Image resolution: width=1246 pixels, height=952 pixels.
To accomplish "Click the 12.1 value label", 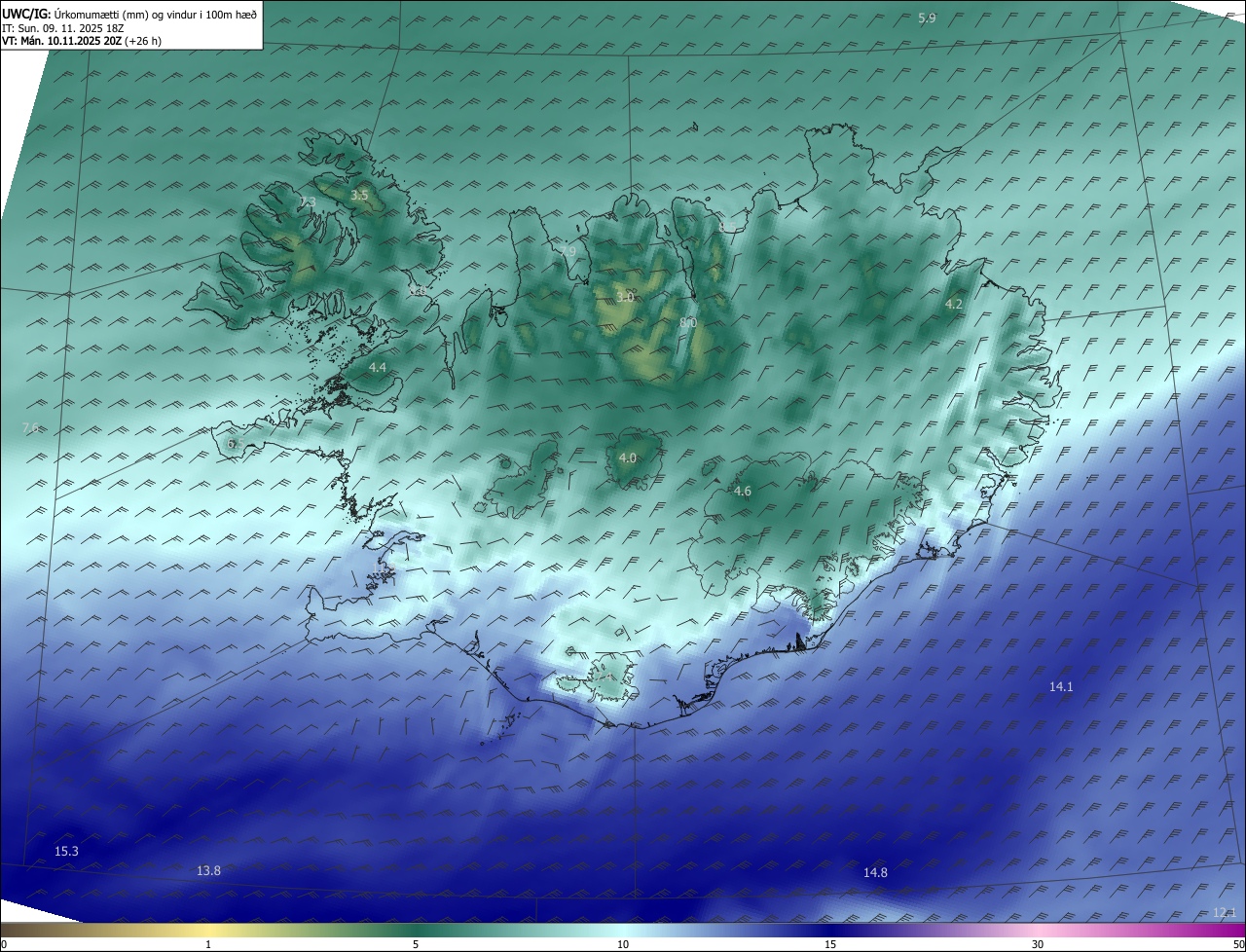I will pos(1225,912).
